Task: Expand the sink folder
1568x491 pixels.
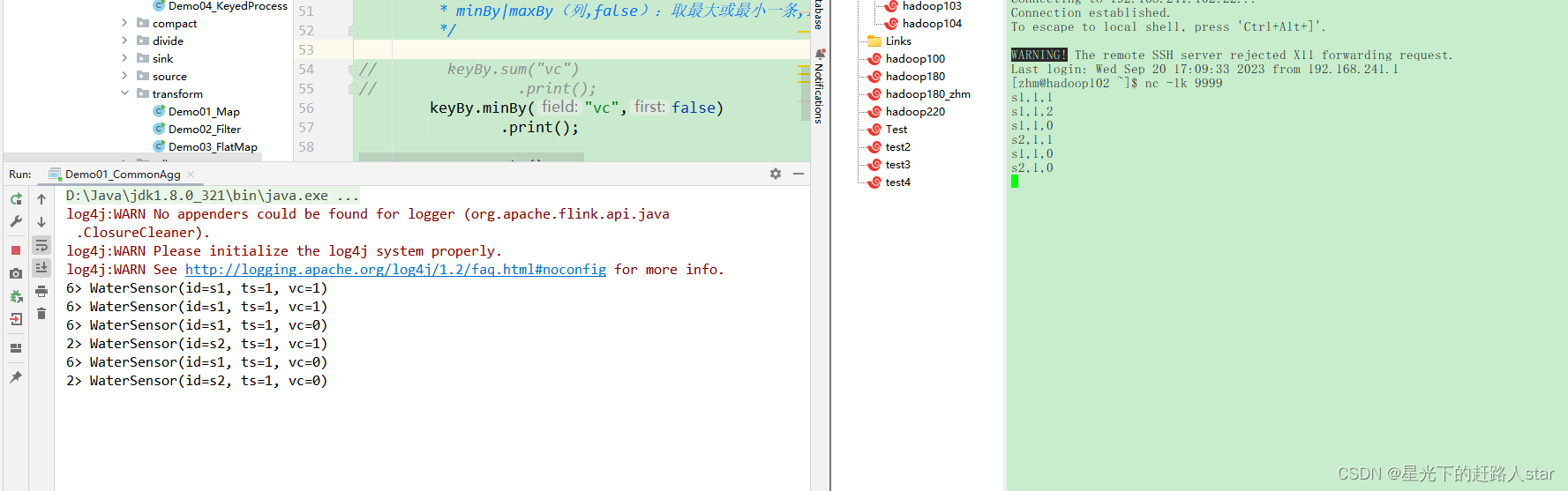Action: point(124,58)
